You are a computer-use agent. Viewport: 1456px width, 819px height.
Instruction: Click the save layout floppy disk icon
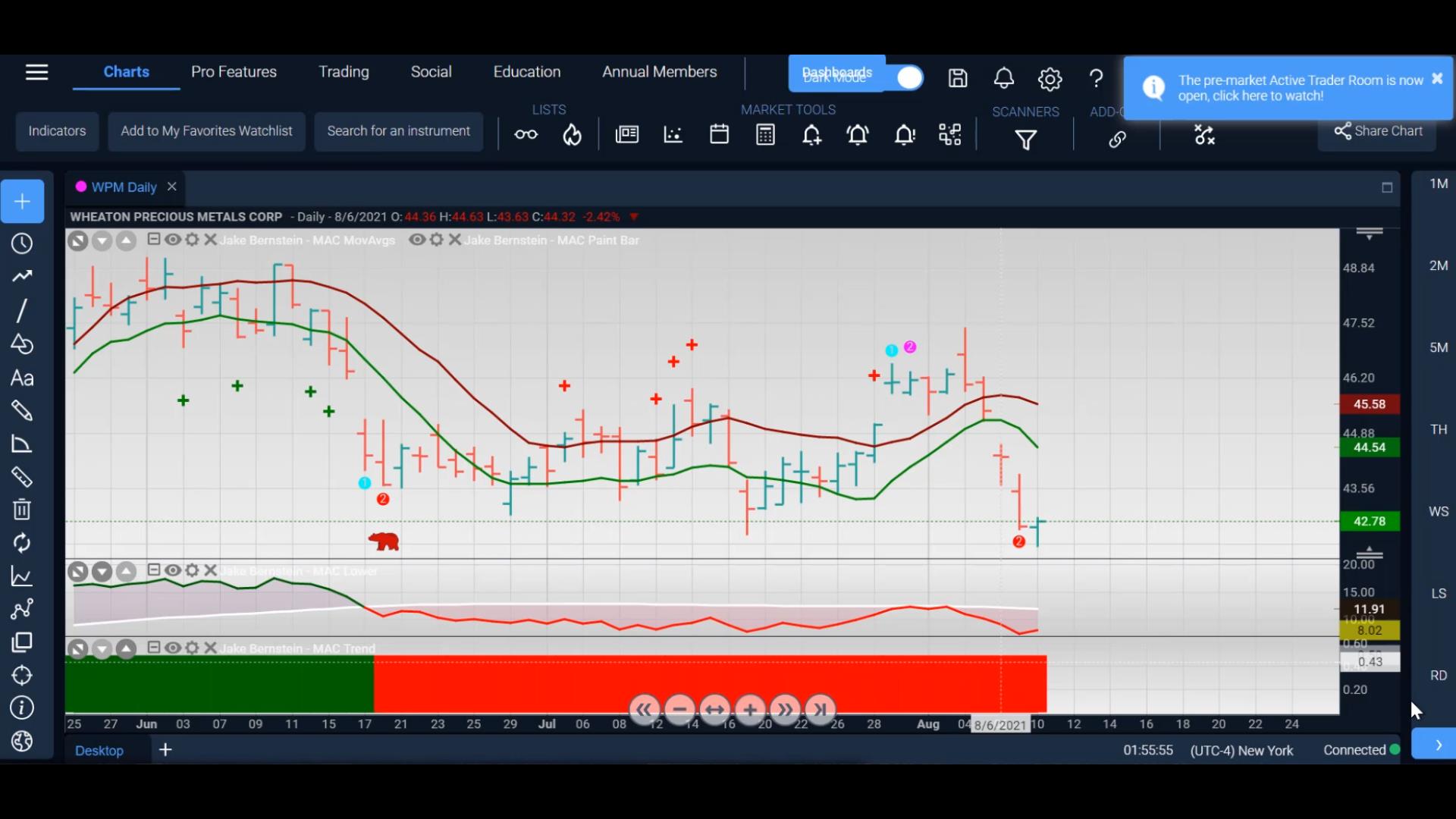958,78
